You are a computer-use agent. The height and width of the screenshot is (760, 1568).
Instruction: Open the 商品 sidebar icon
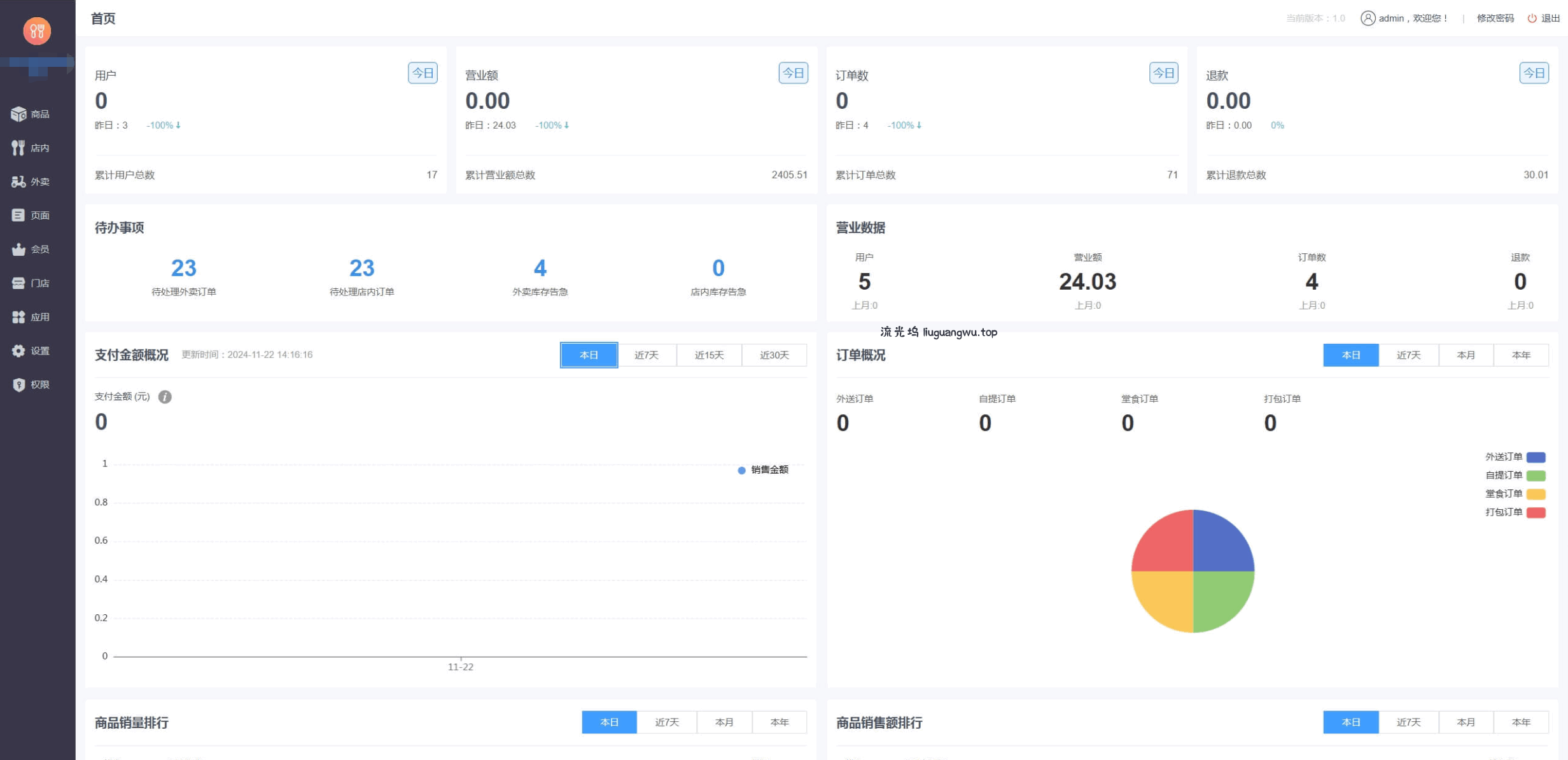pyautogui.click(x=18, y=114)
